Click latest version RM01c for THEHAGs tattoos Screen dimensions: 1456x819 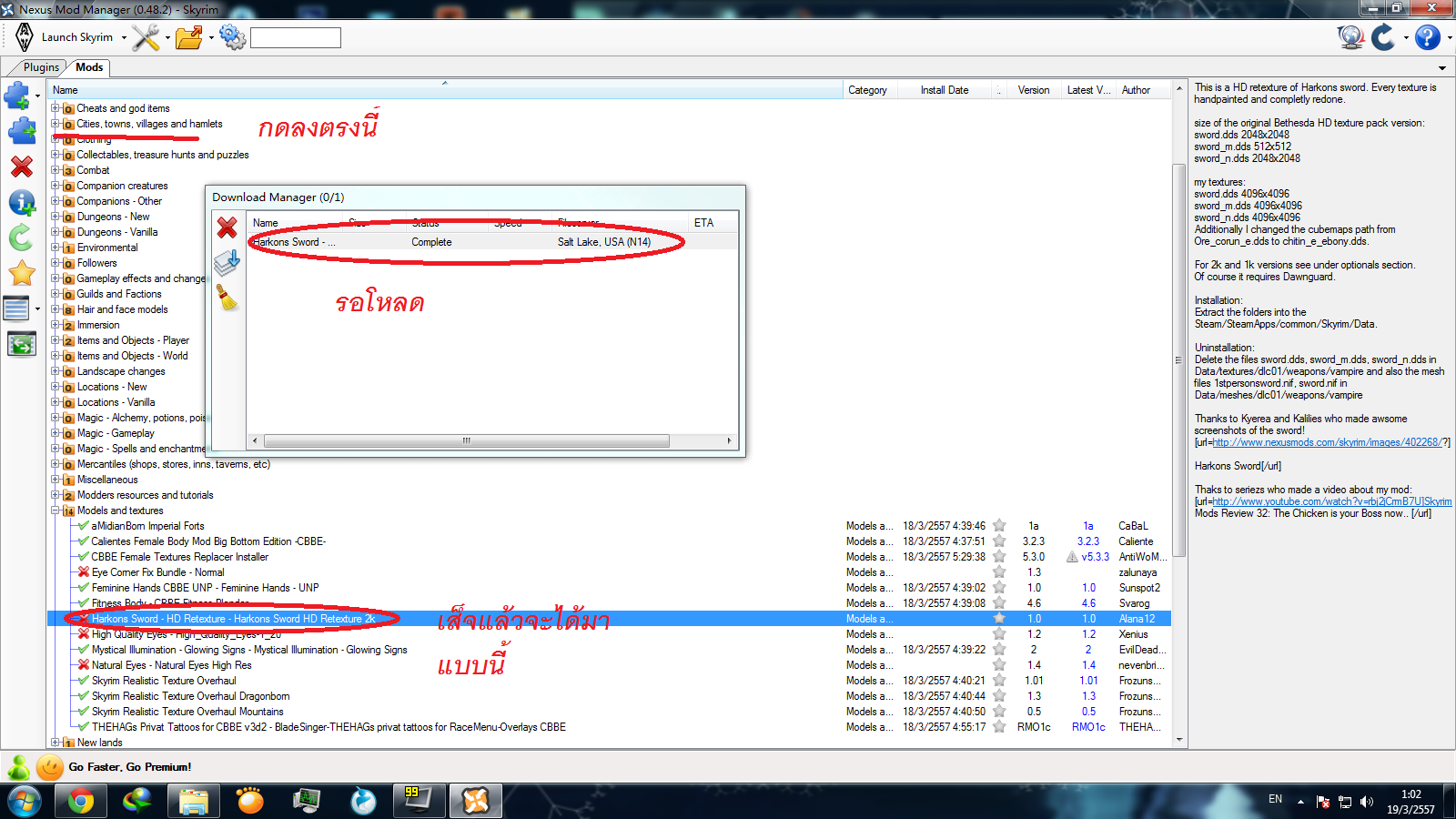1088,727
